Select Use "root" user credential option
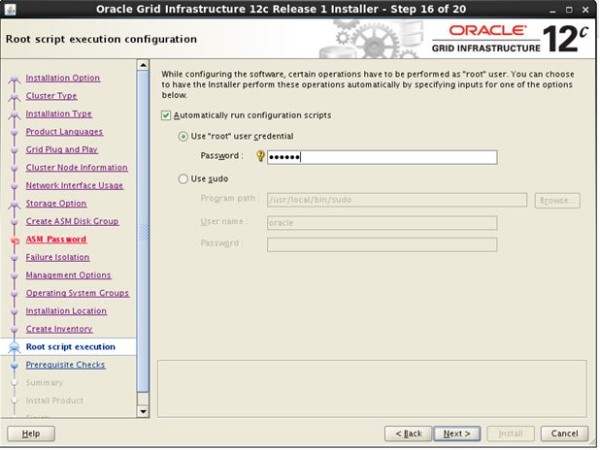This screenshot has width=600, height=450. tap(183, 137)
